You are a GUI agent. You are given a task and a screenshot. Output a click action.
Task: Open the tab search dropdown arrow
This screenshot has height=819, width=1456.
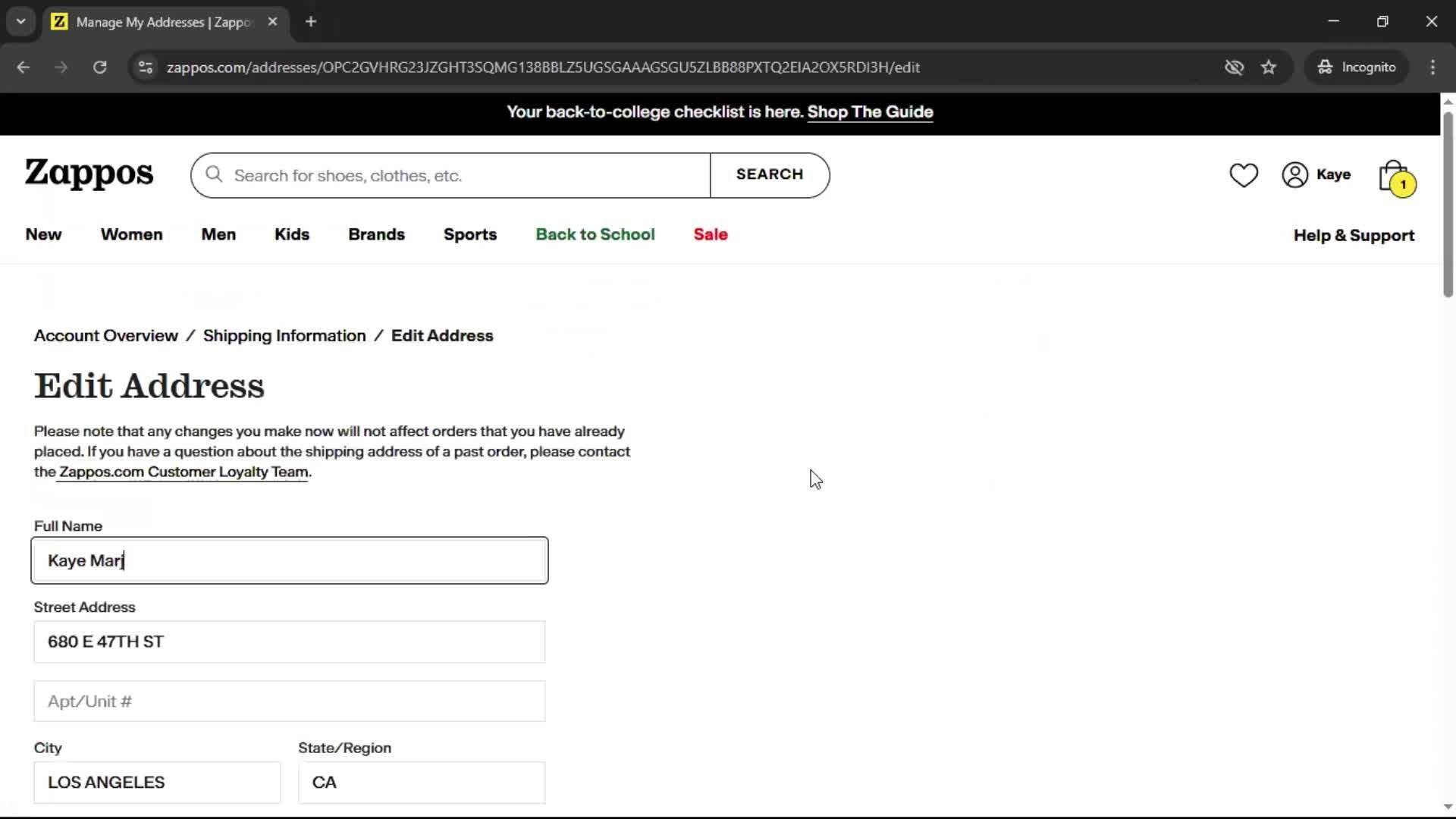tap(20, 22)
